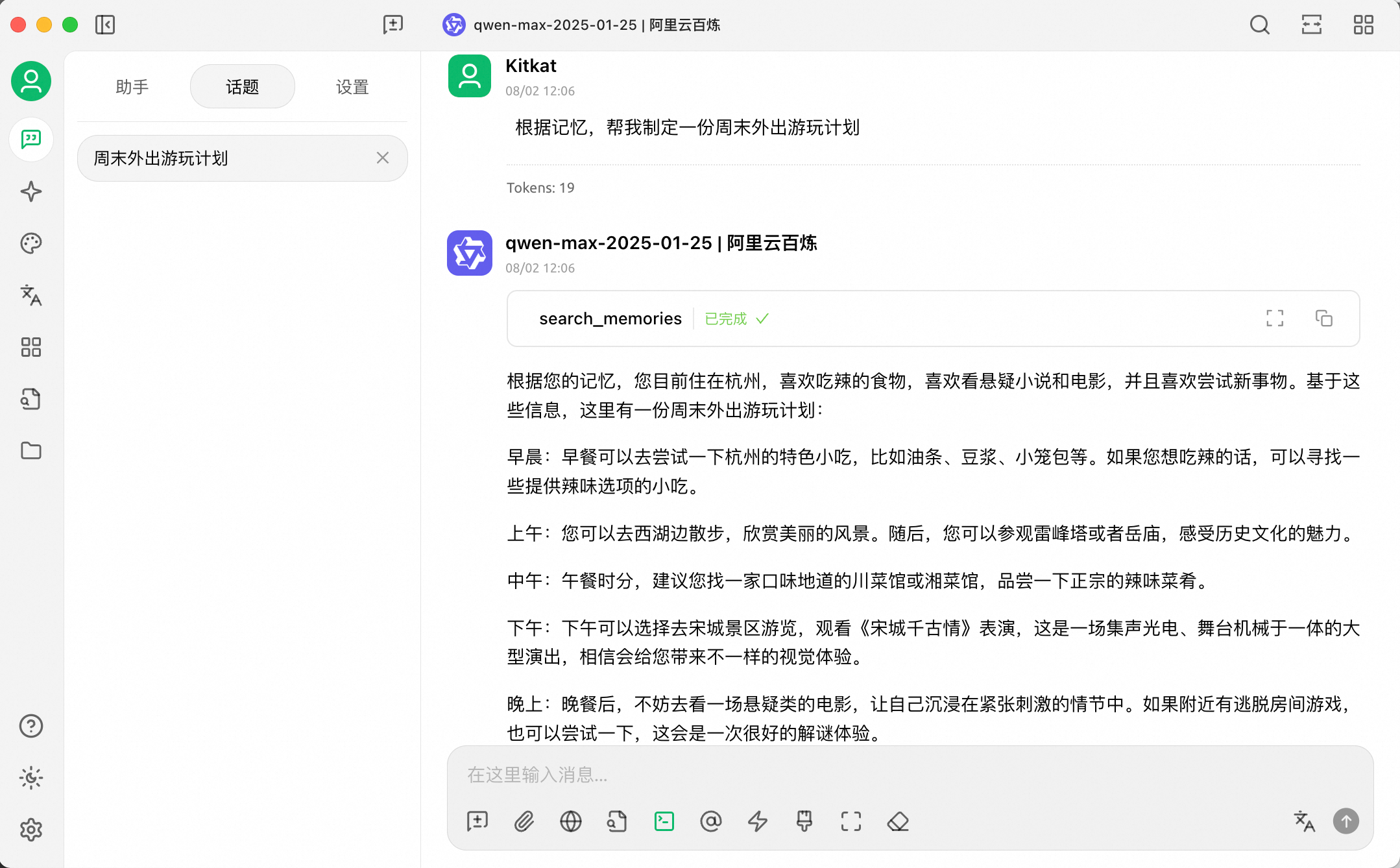The image size is (1400, 868).
Task: Toggle the MCP tools terminal icon
Action: pos(664,821)
